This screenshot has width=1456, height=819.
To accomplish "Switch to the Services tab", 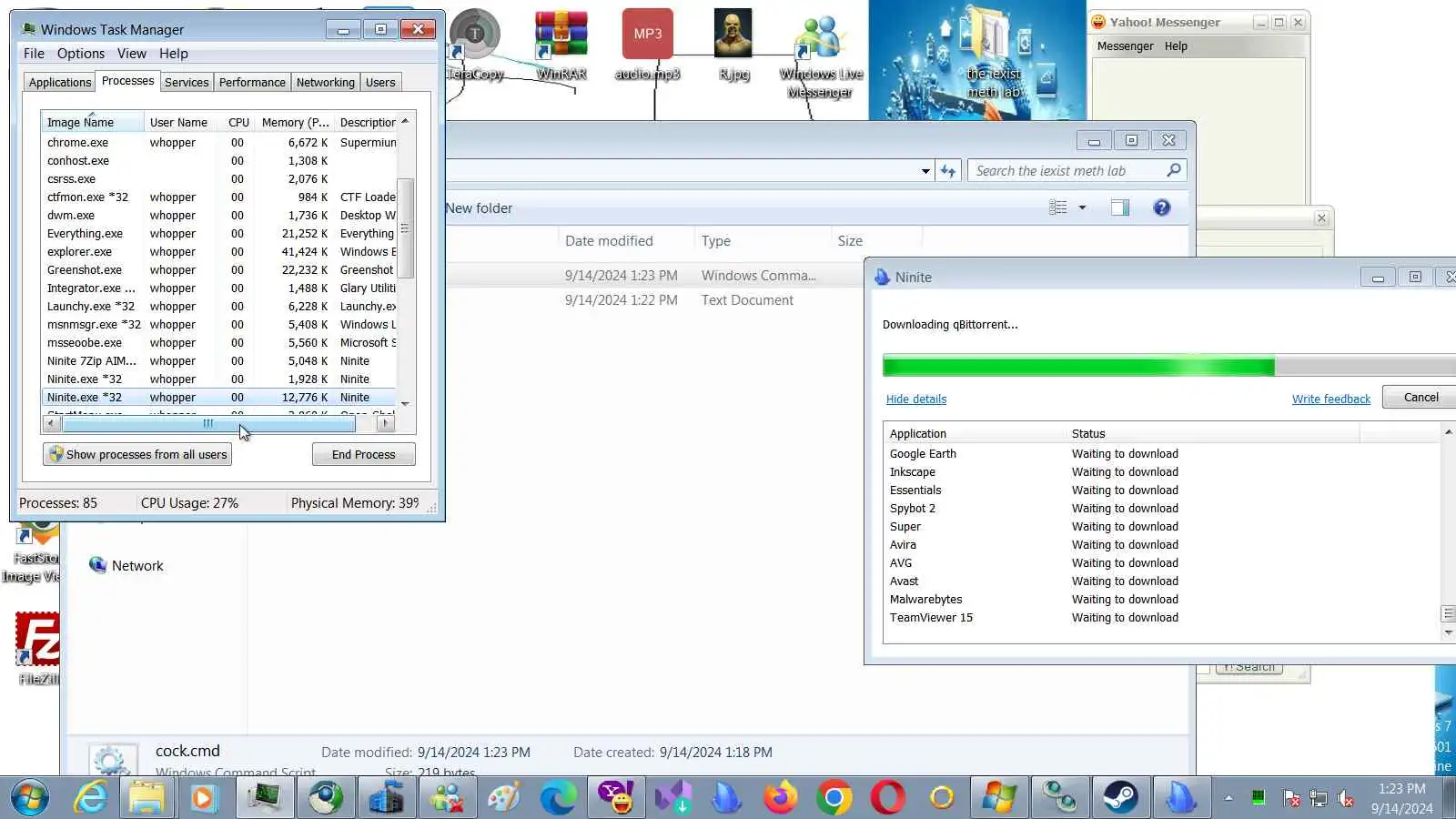I will 187,82.
